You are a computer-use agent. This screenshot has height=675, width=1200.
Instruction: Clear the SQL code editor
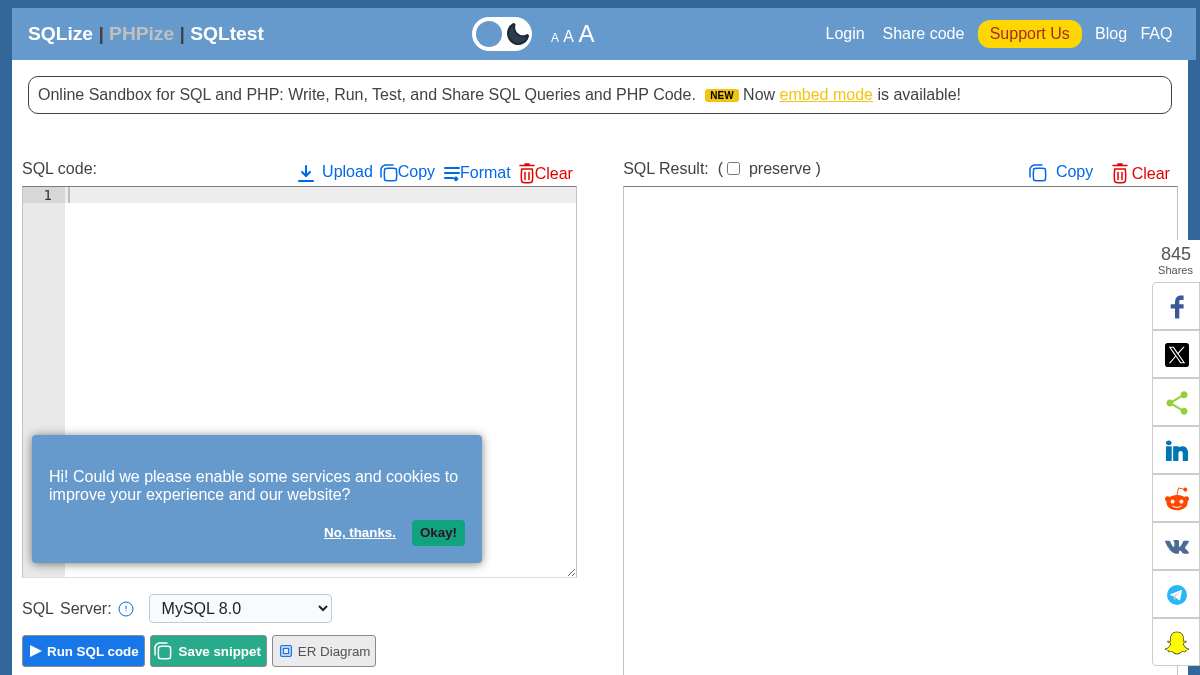(x=546, y=173)
